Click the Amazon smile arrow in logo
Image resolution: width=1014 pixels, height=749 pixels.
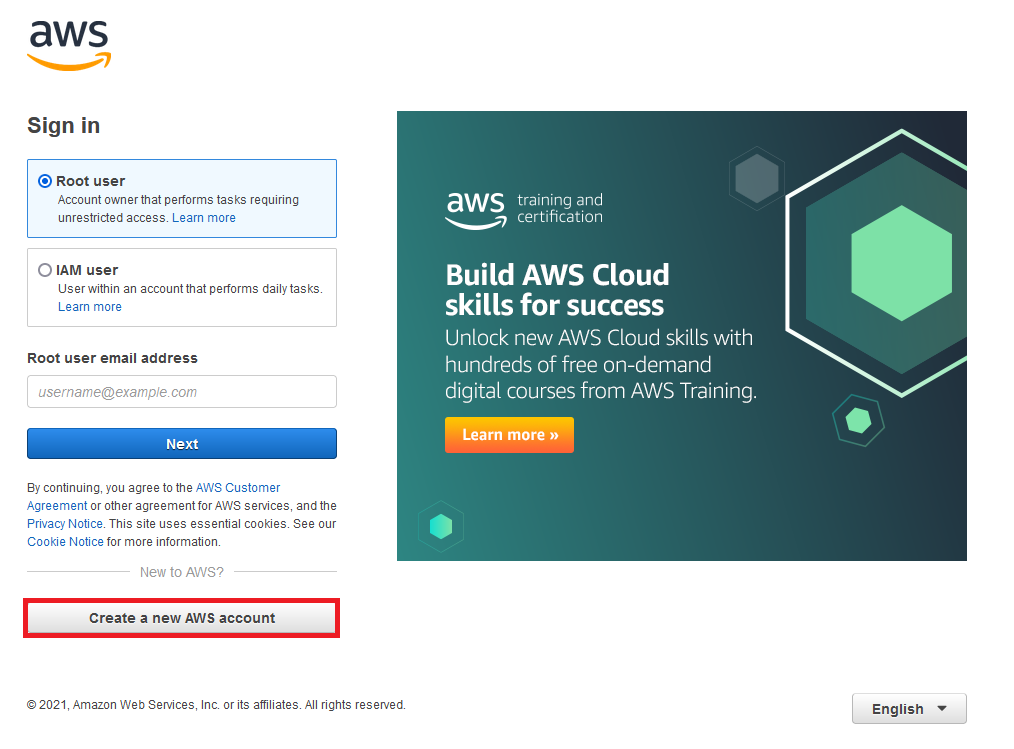click(x=69, y=63)
